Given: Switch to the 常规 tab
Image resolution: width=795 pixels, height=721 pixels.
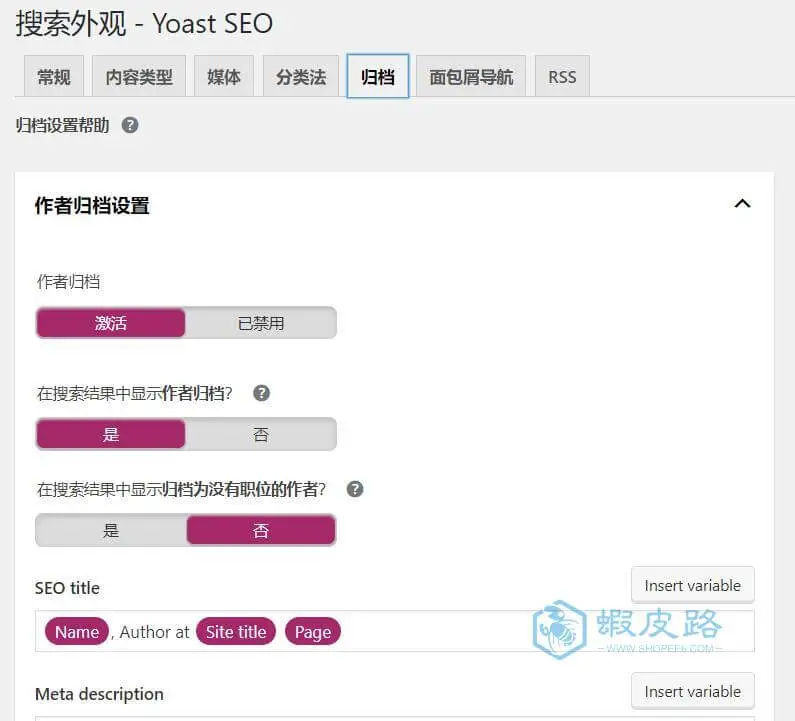Looking at the screenshot, I should [x=54, y=77].
